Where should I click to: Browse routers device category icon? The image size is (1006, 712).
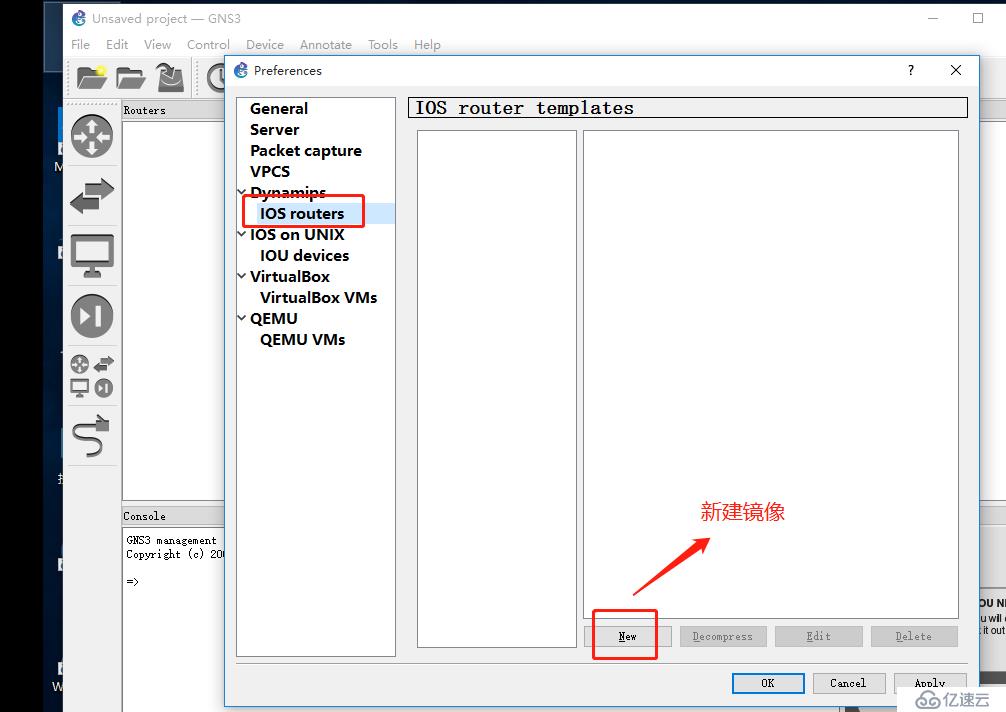[92, 137]
